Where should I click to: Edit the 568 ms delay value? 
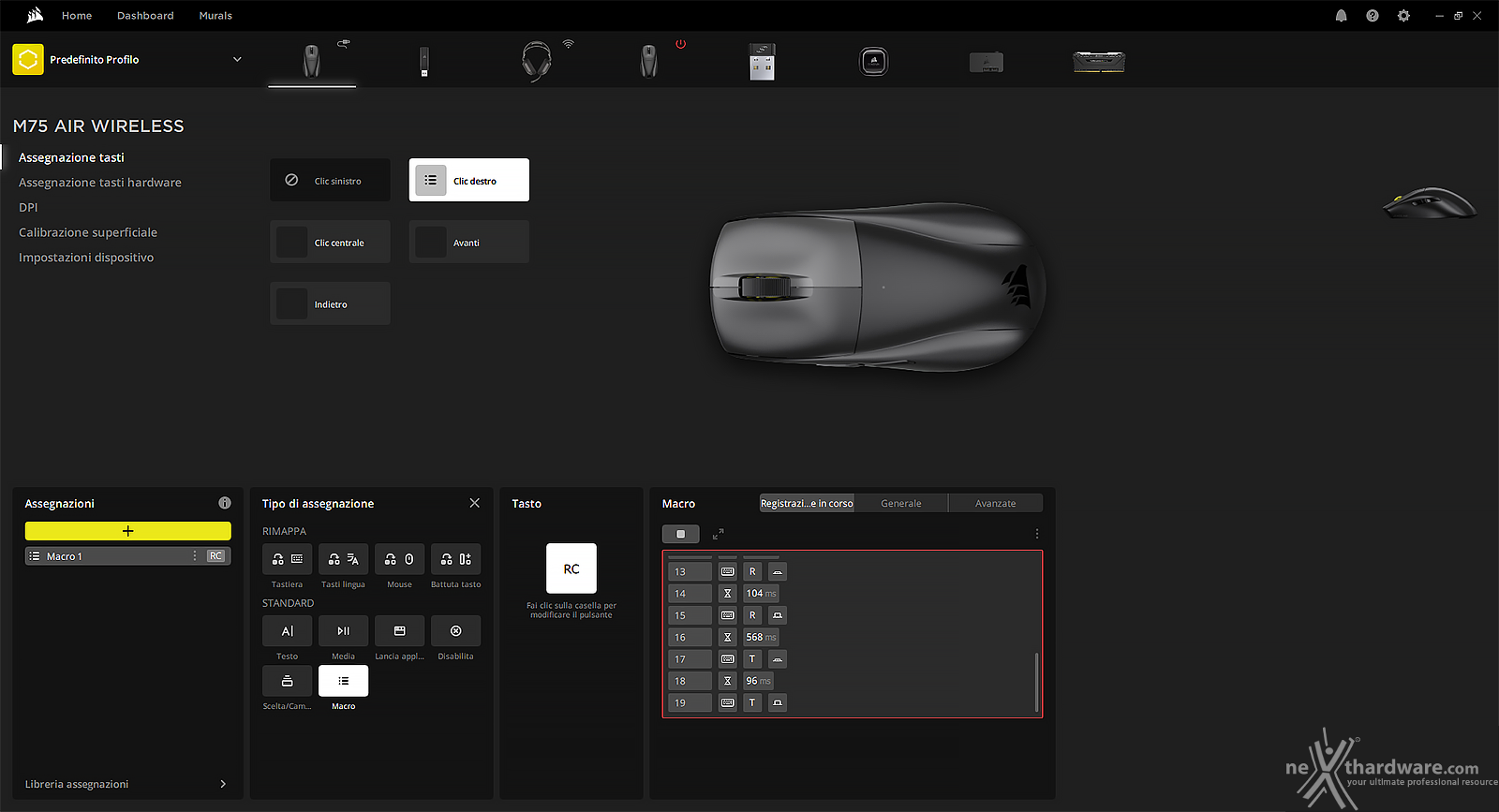coord(761,637)
